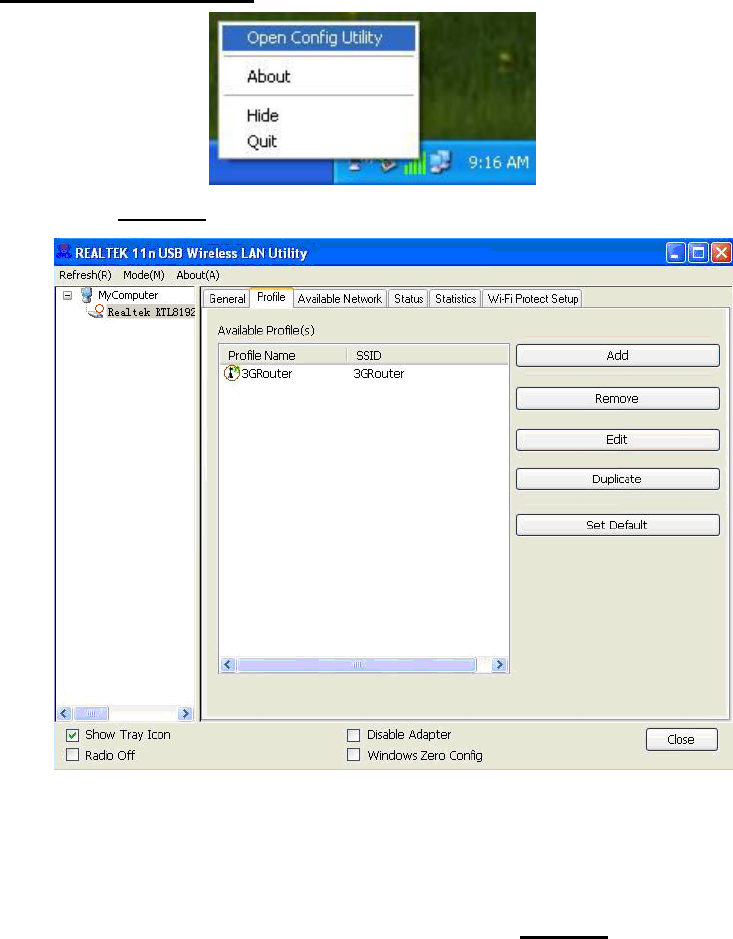Screen dimensions: 733x939
Task: Click profile list scroll right arrow
Action: [499, 664]
